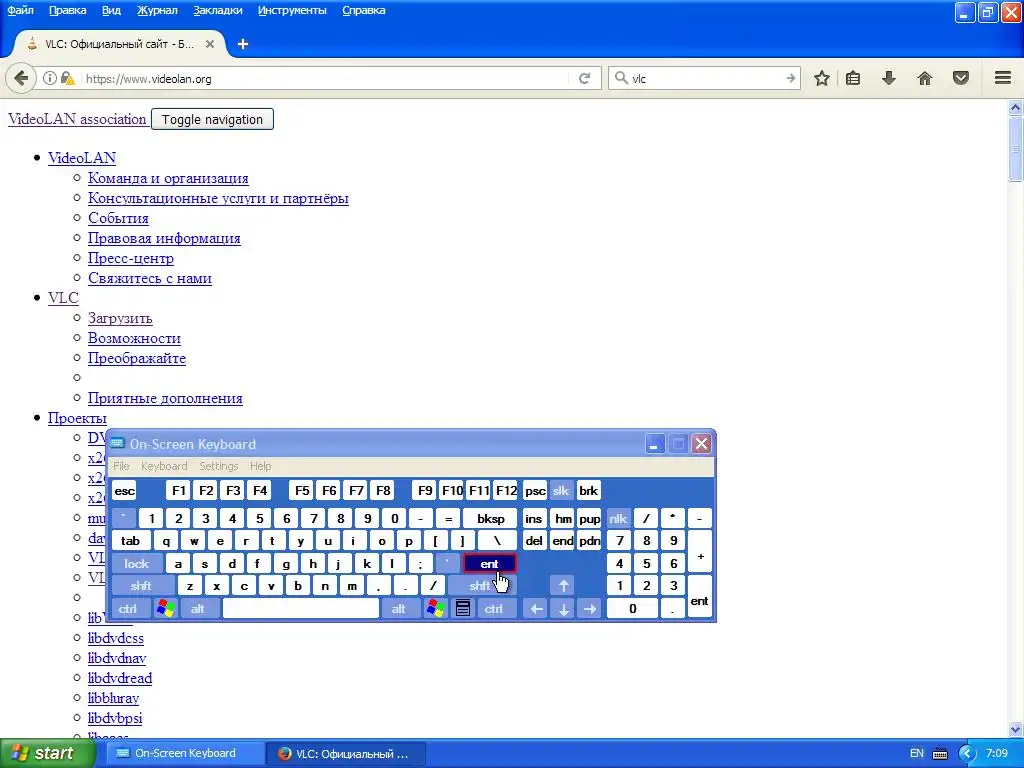Viewport: 1024px width, 768px height.
Task: Click the URL address field
Action: (x=325, y=78)
